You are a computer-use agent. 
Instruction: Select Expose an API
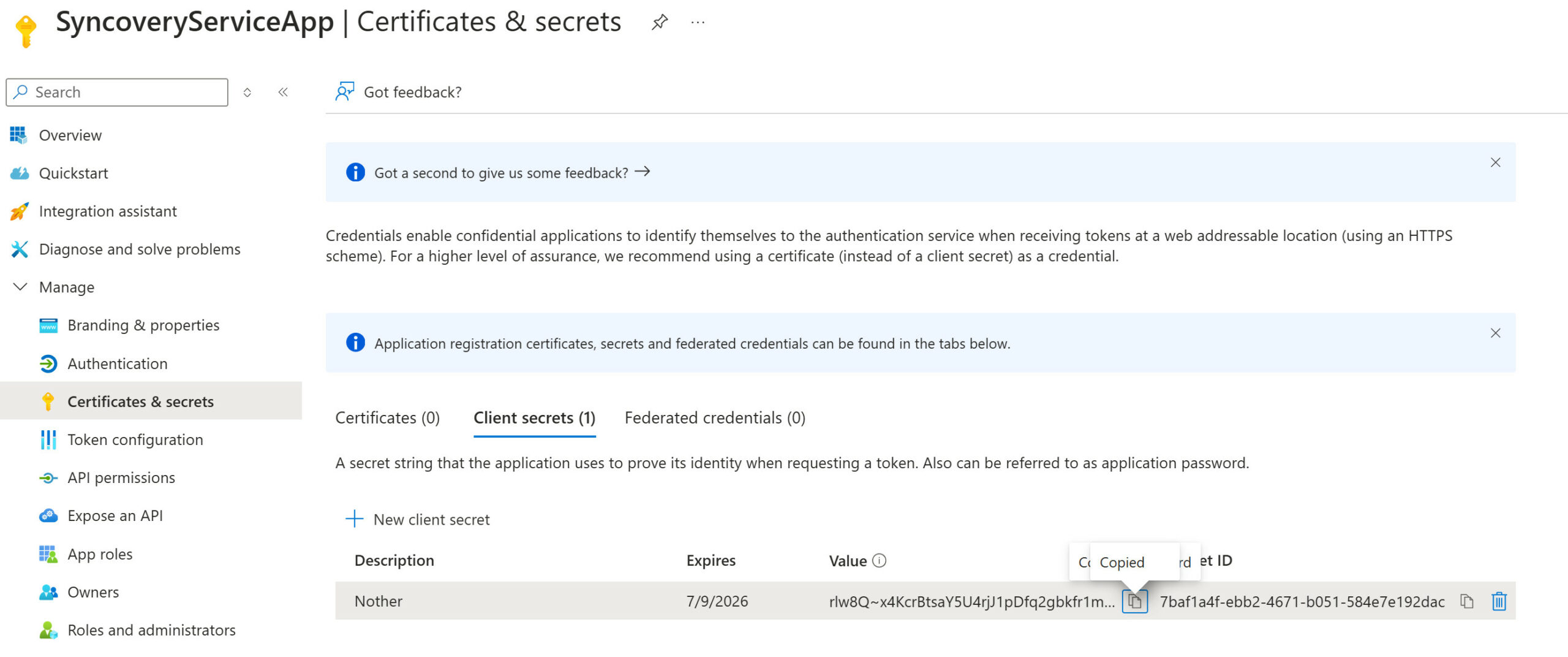(x=115, y=515)
